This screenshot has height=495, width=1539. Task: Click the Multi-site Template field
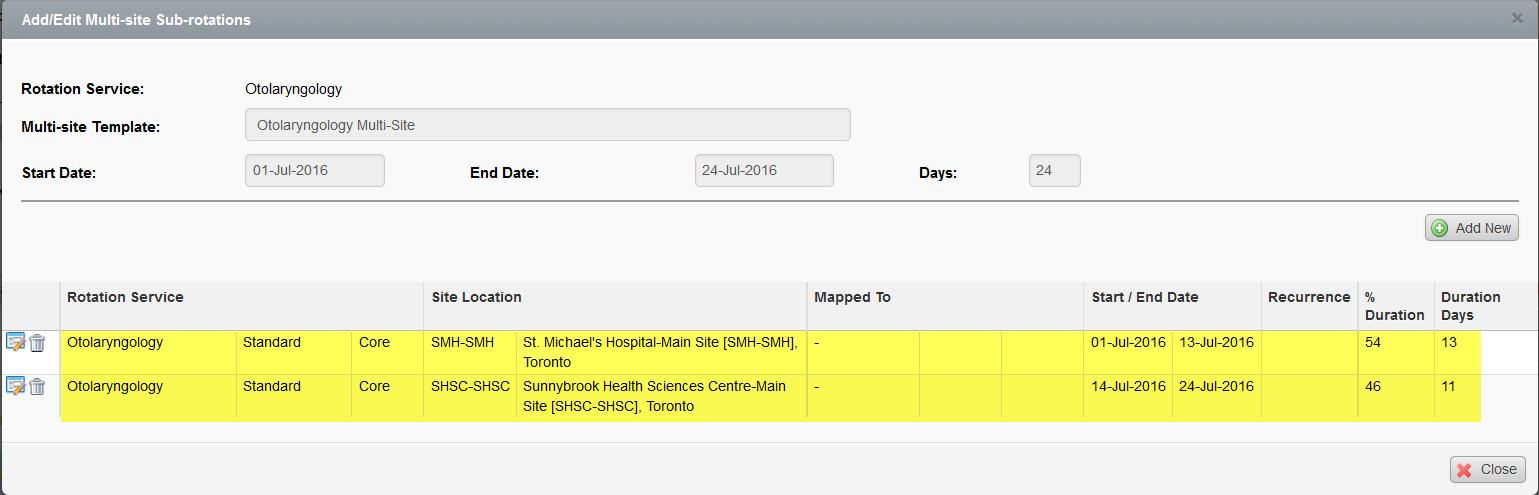[x=547, y=125]
